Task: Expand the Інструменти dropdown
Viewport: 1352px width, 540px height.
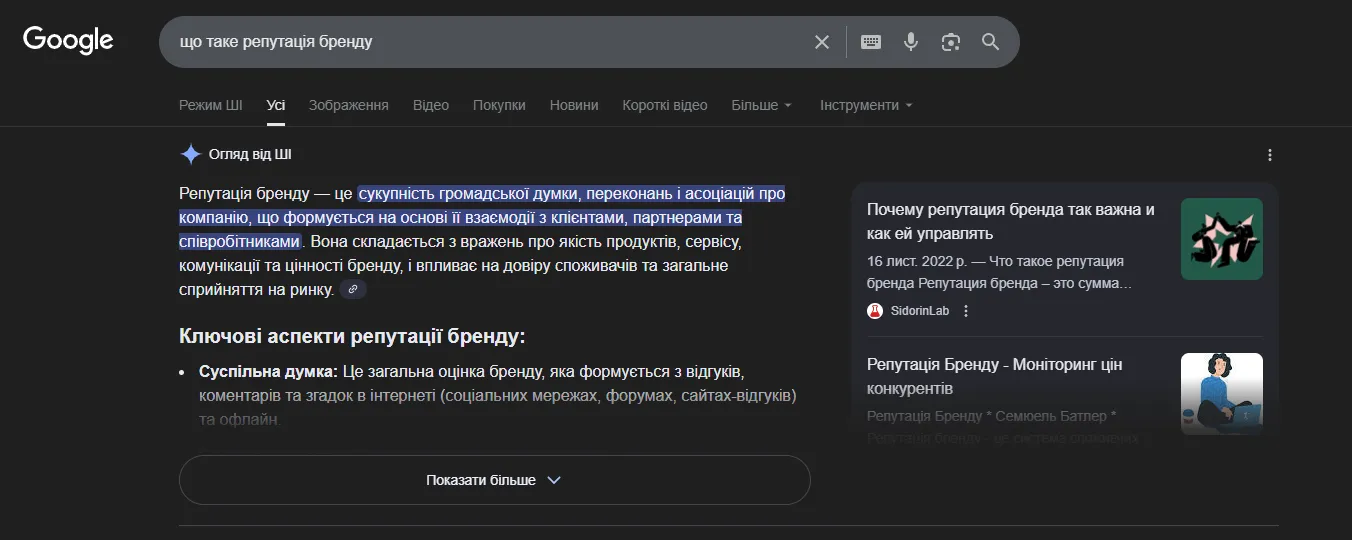Action: [867, 105]
